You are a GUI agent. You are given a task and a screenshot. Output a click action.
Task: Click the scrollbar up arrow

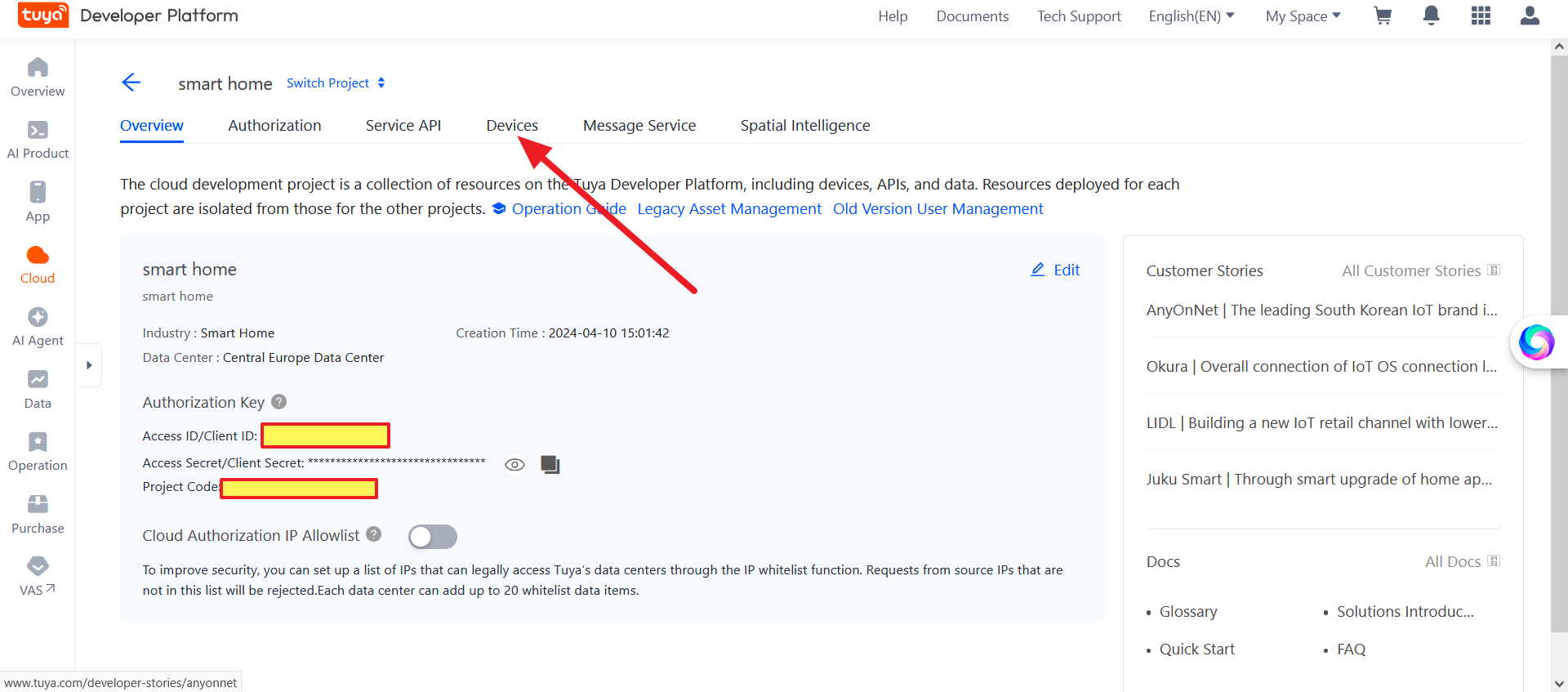point(1559,47)
